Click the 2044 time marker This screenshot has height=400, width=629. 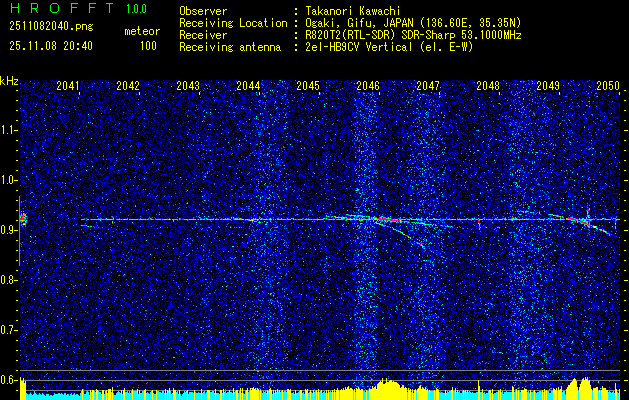click(x=248, y=85)
